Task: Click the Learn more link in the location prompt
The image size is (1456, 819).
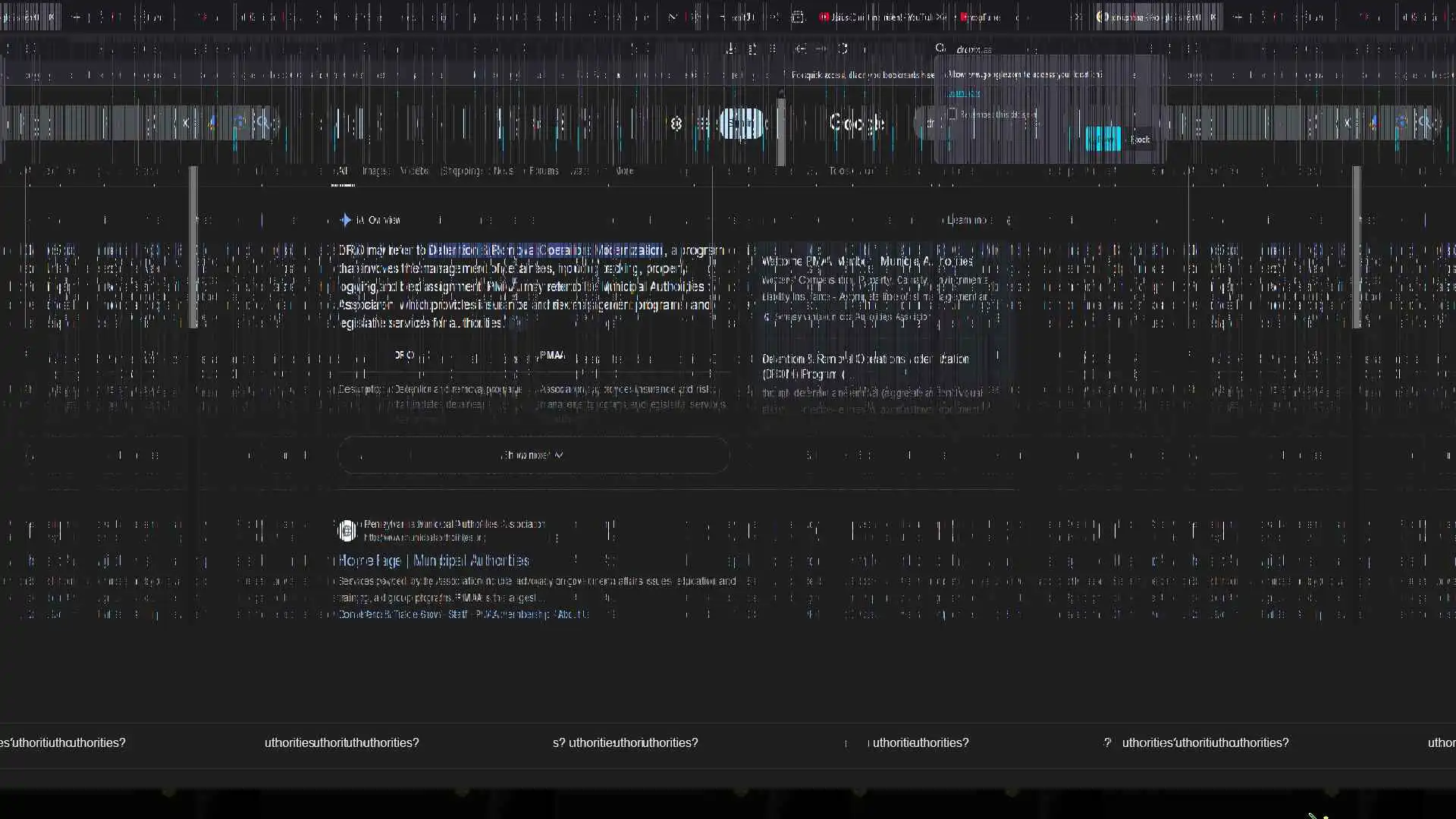Action: click(964, 93)
